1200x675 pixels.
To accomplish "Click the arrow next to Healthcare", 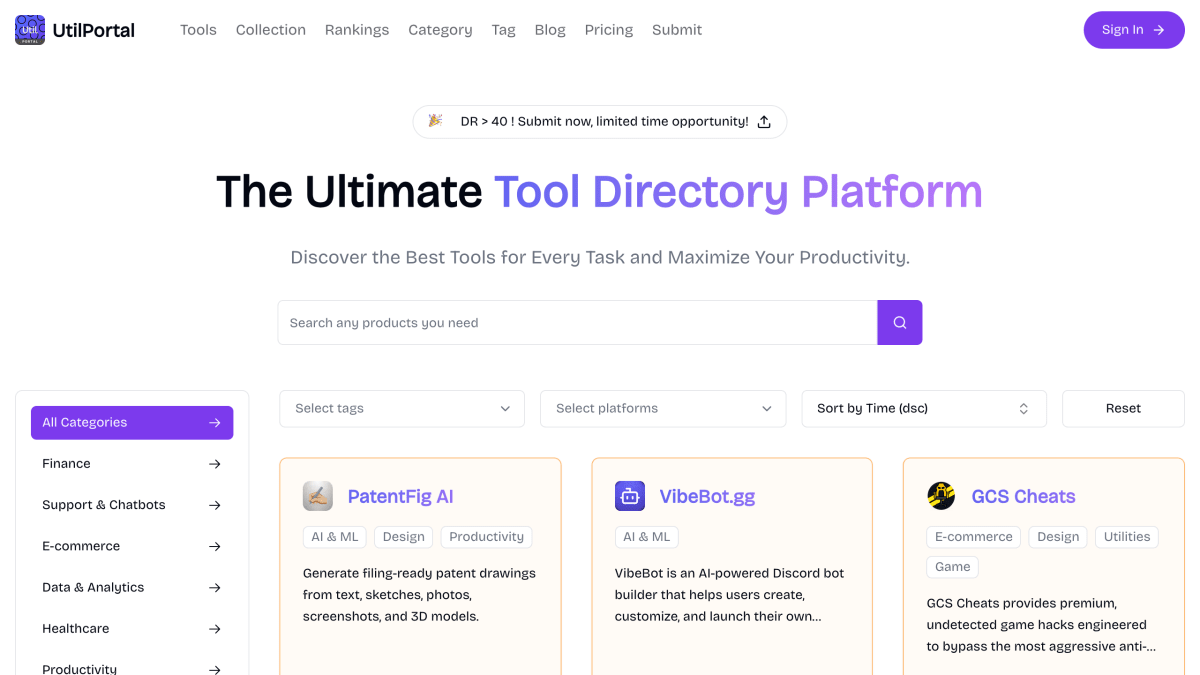I will (x=215, y=629).
